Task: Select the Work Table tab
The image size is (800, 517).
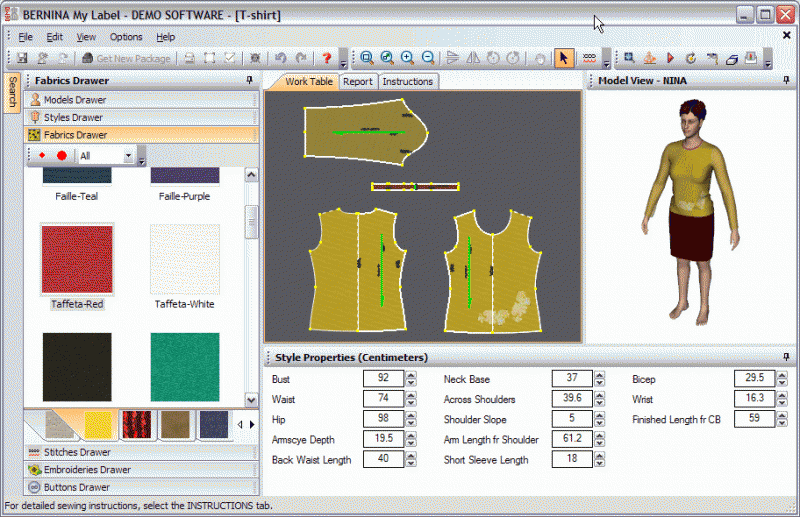Action: [308, 82]
